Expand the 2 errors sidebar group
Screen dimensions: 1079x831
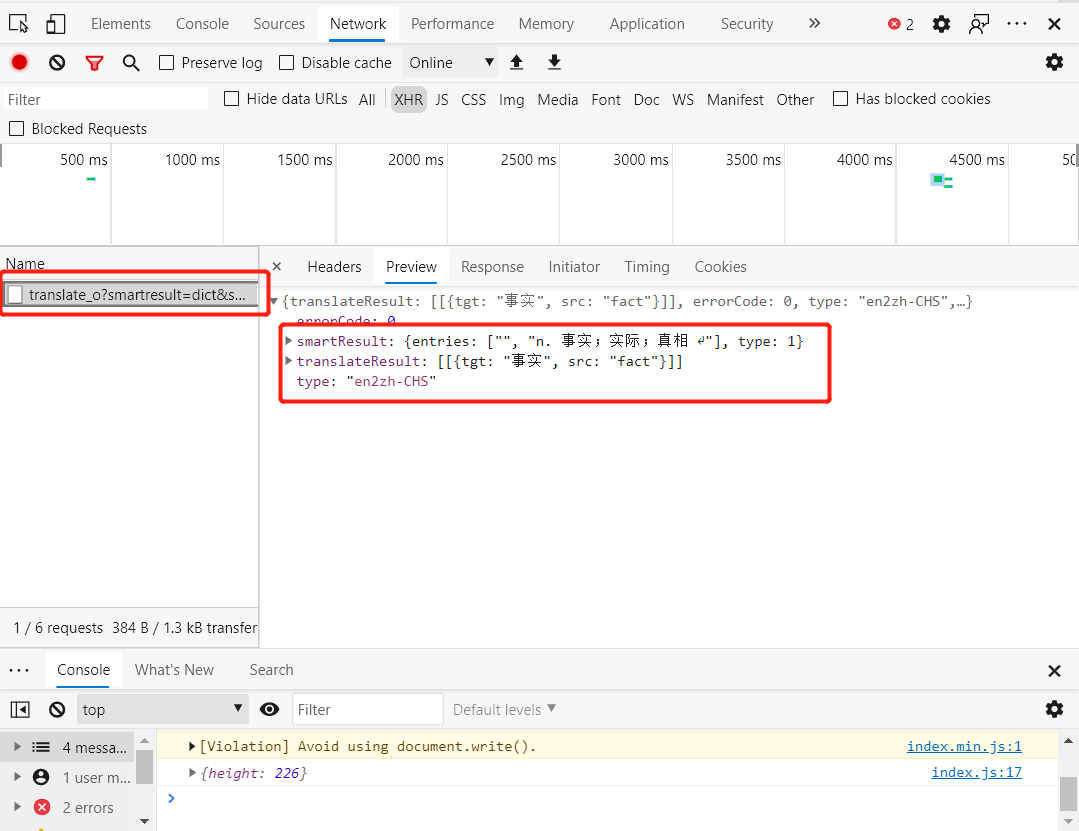point(17,806)
